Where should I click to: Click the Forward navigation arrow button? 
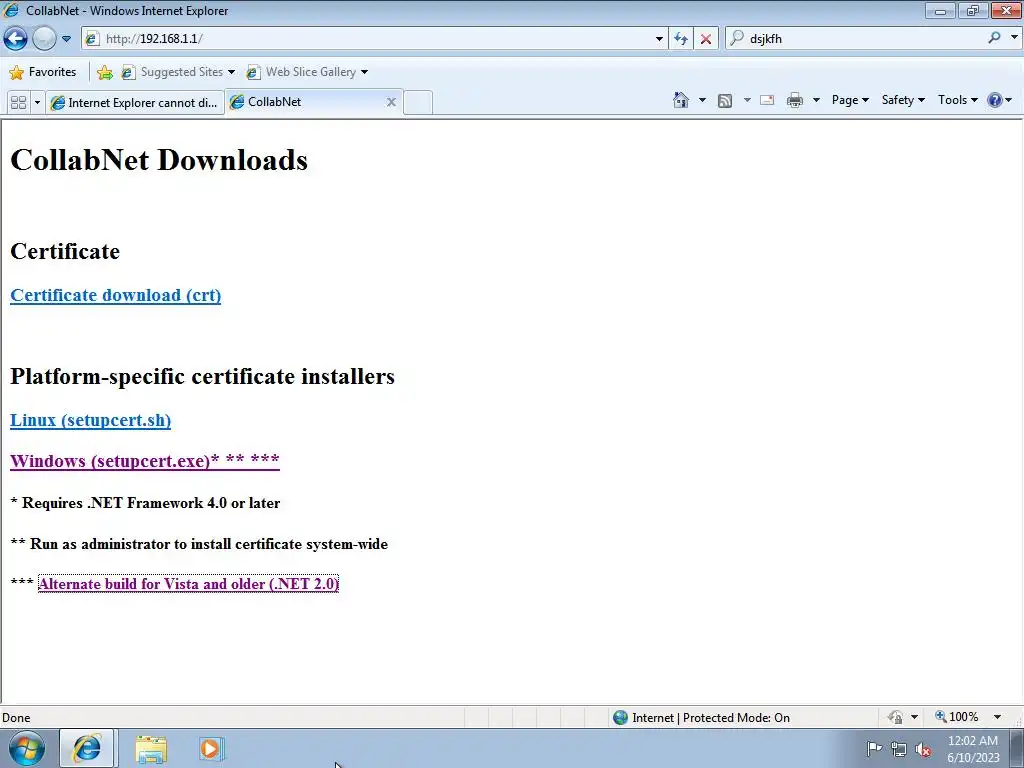[x=44, y=39]
